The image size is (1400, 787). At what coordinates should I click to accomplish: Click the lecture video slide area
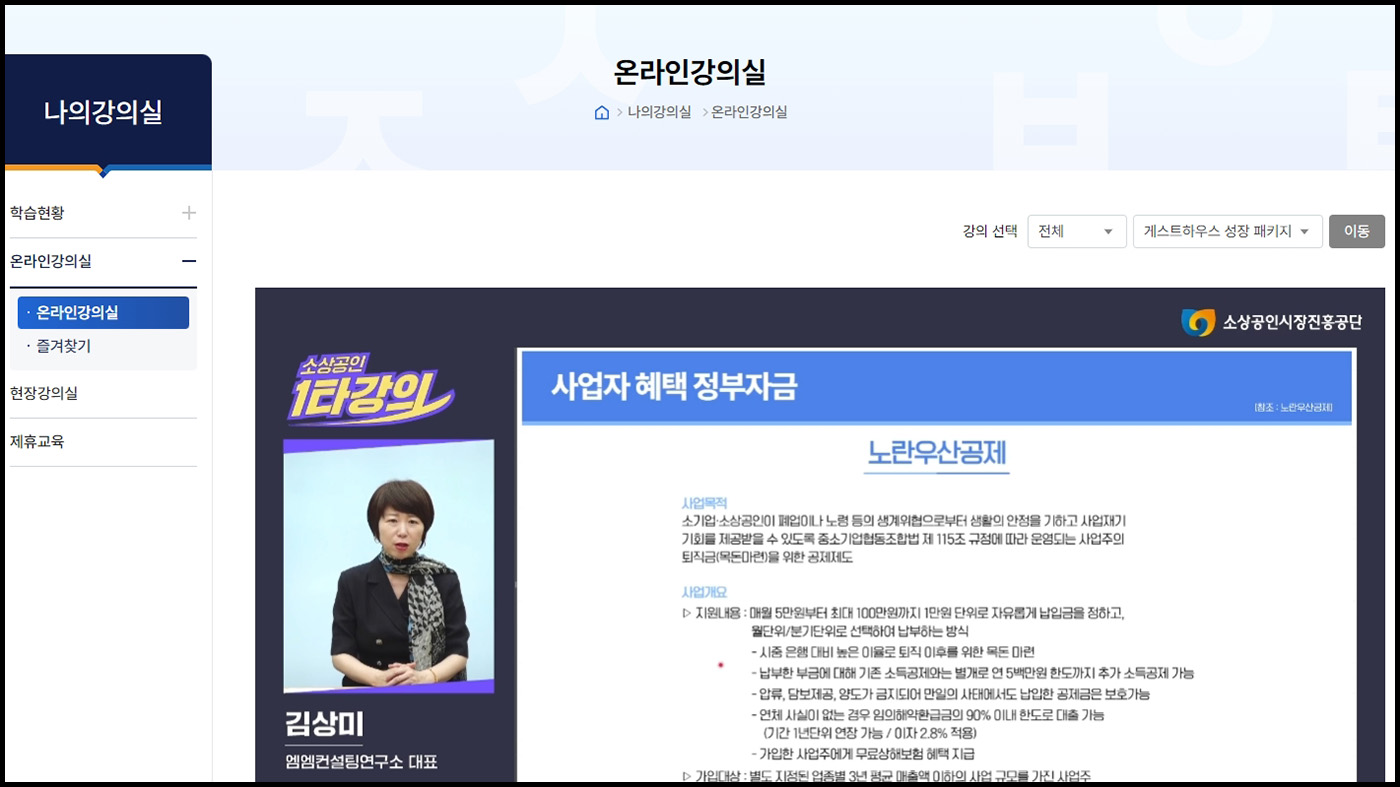click(x=936, y=565)
